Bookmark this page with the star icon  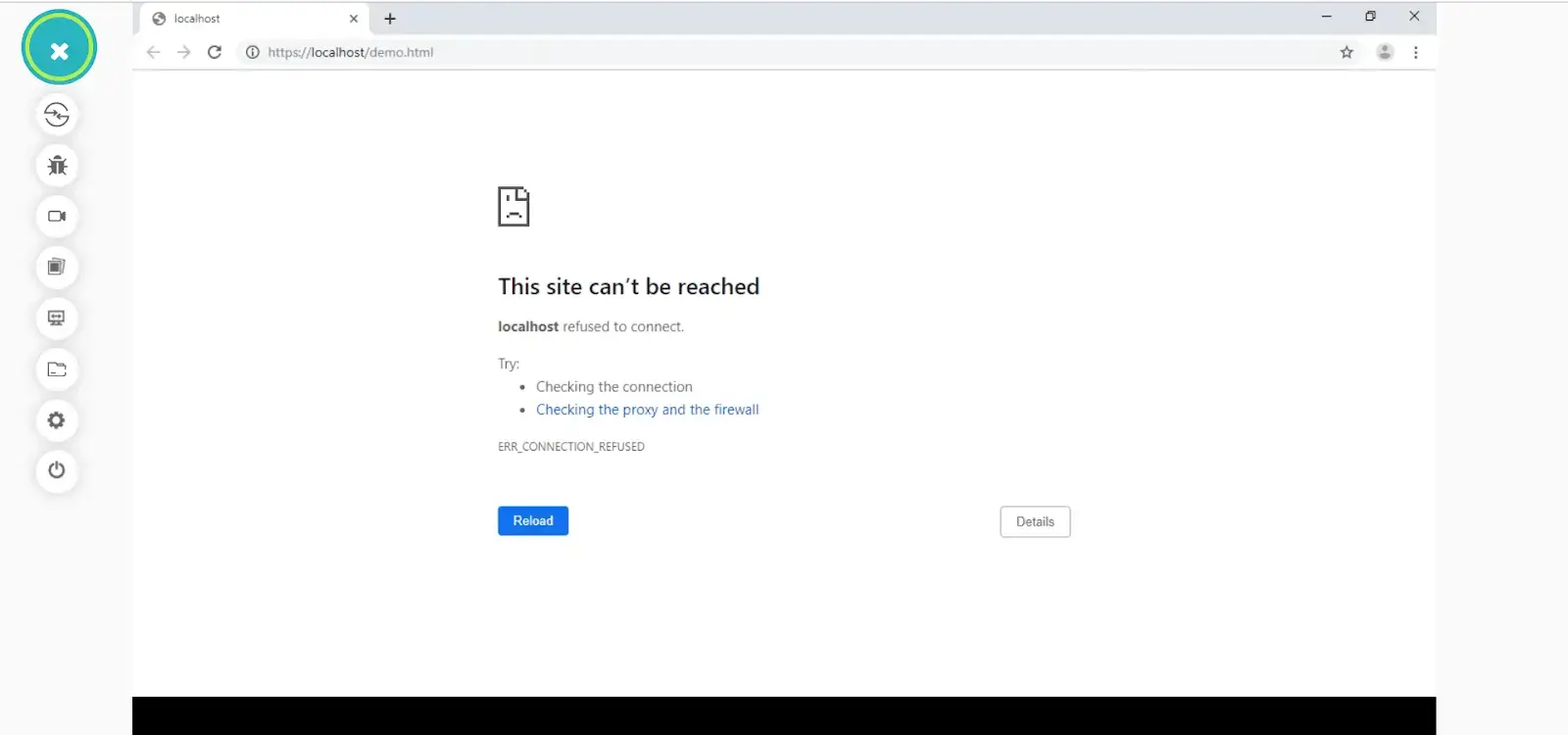(1347, 53)
